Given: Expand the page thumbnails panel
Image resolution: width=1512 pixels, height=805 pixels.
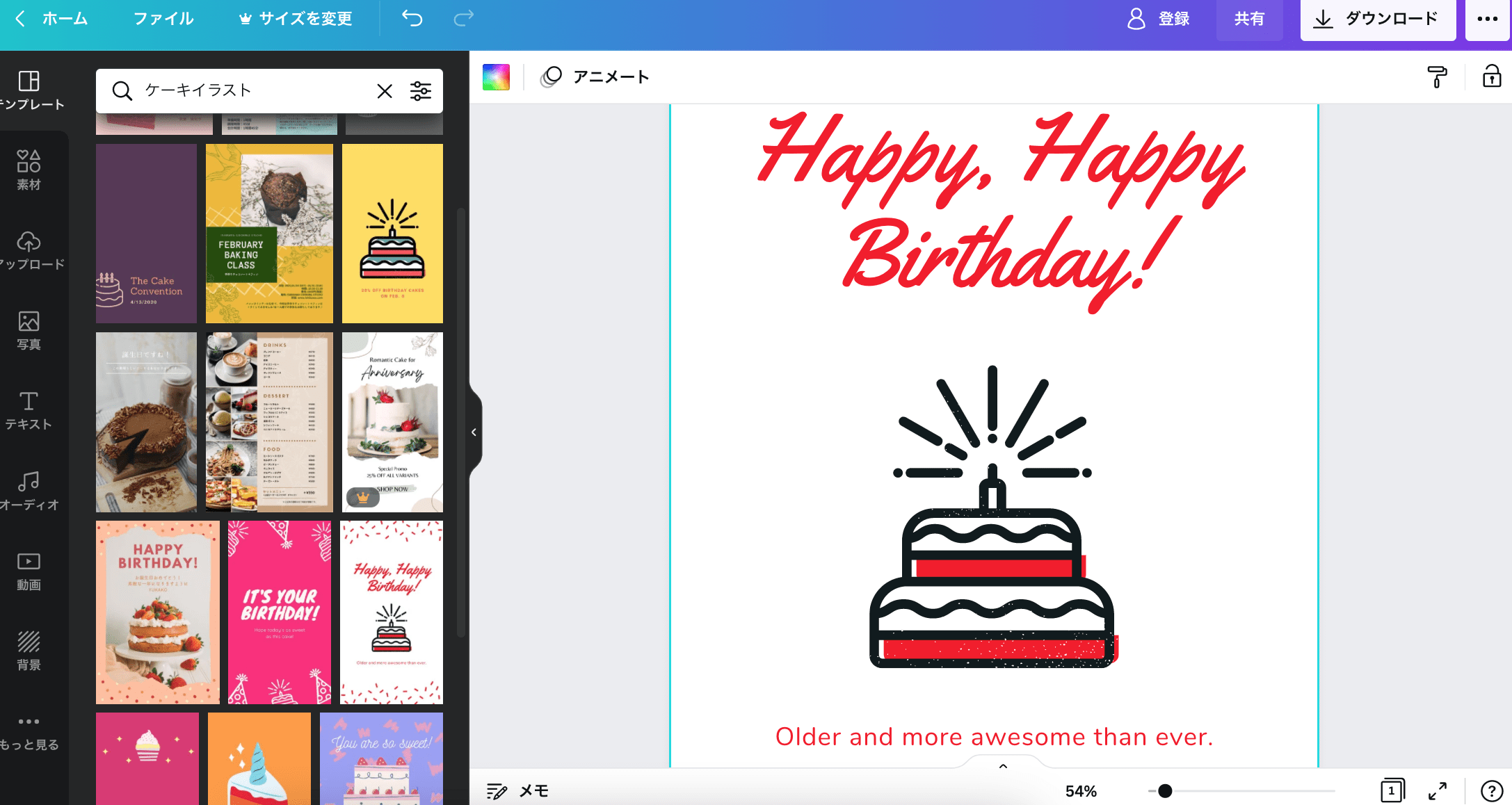Looking at the screenshot, I should [1392, 790].
